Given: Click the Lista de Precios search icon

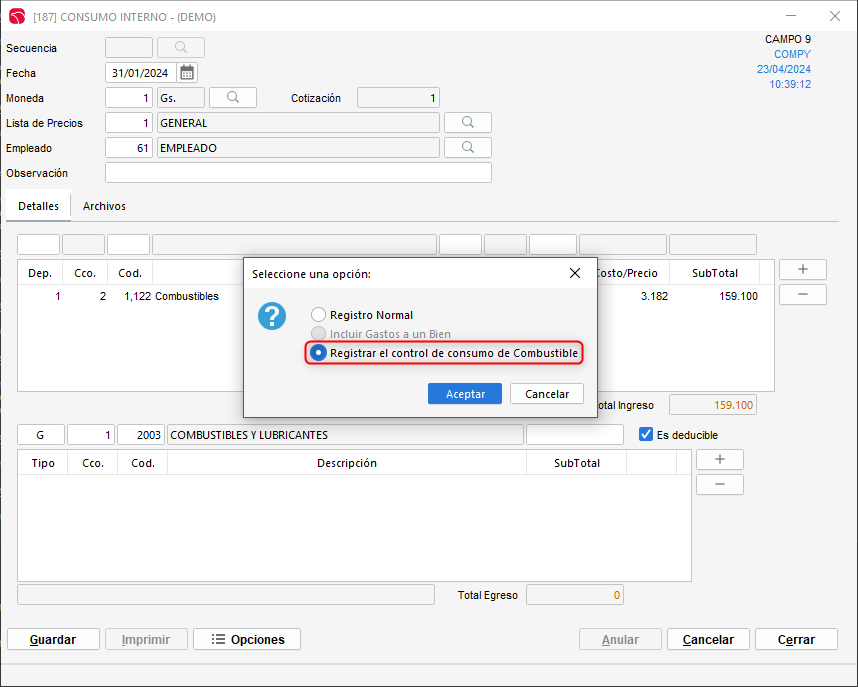Looking at the screenshot, I should 467,123.
